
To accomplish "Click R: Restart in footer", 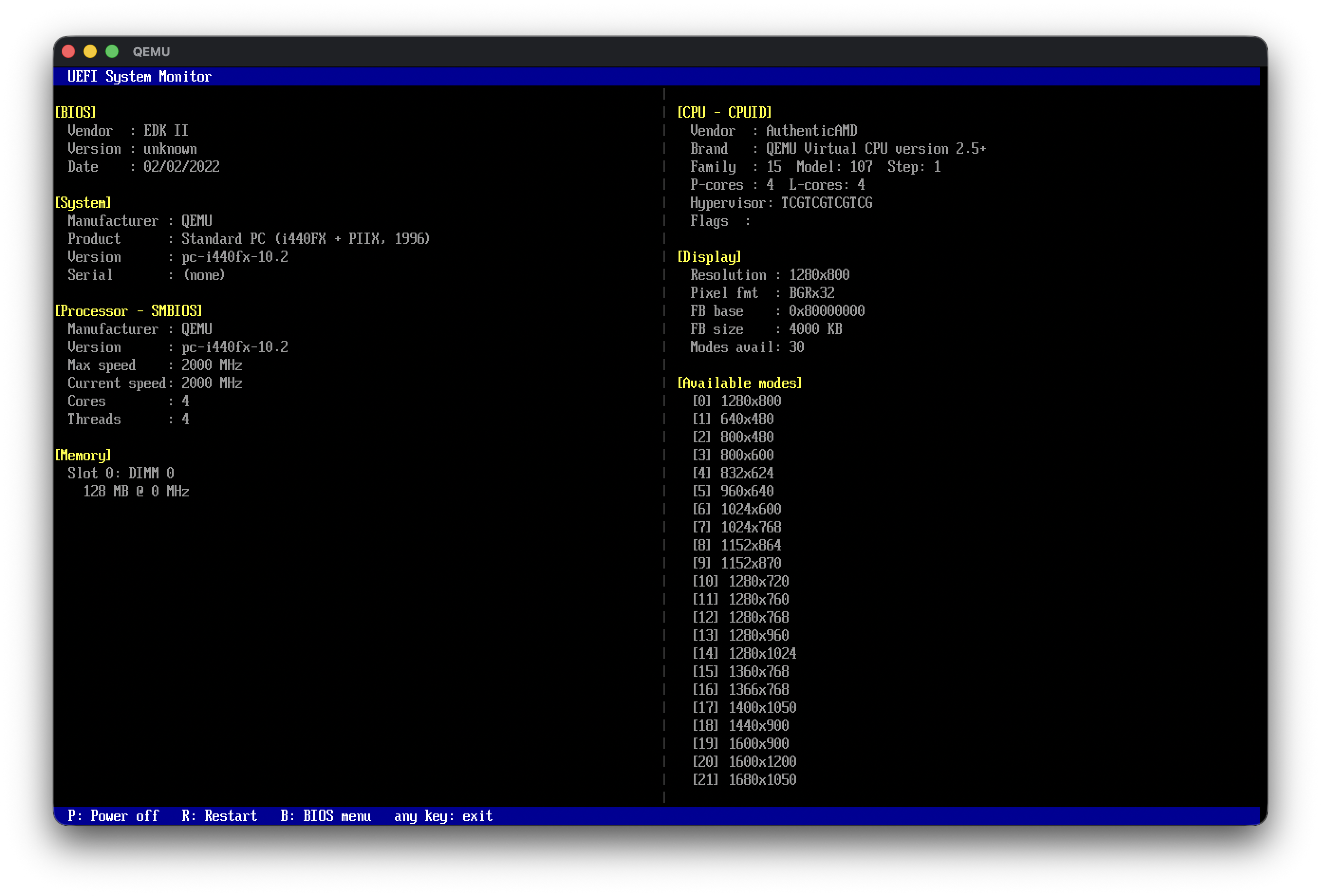I will click(219, 816).
